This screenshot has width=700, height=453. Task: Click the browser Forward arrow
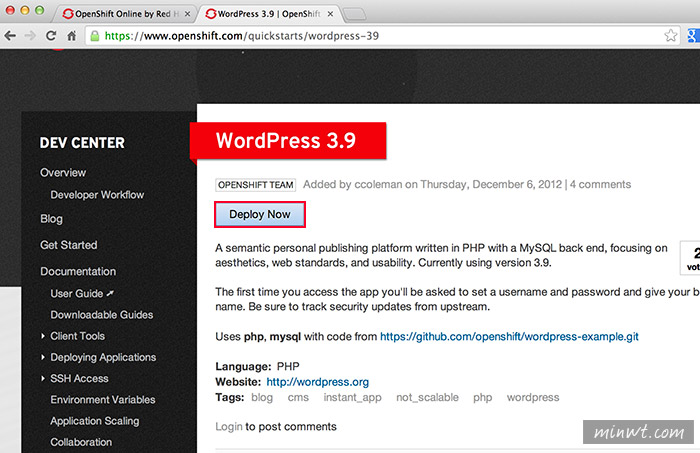(x=30, y=36)
